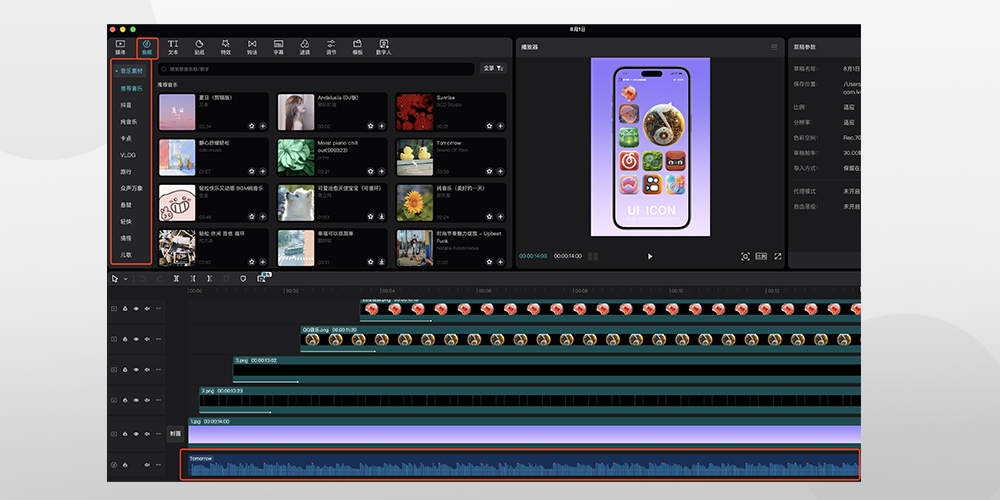Favorite the Andalusia (DJ版) track
The image size is (1000, 500).
click(x=371, y=126)
